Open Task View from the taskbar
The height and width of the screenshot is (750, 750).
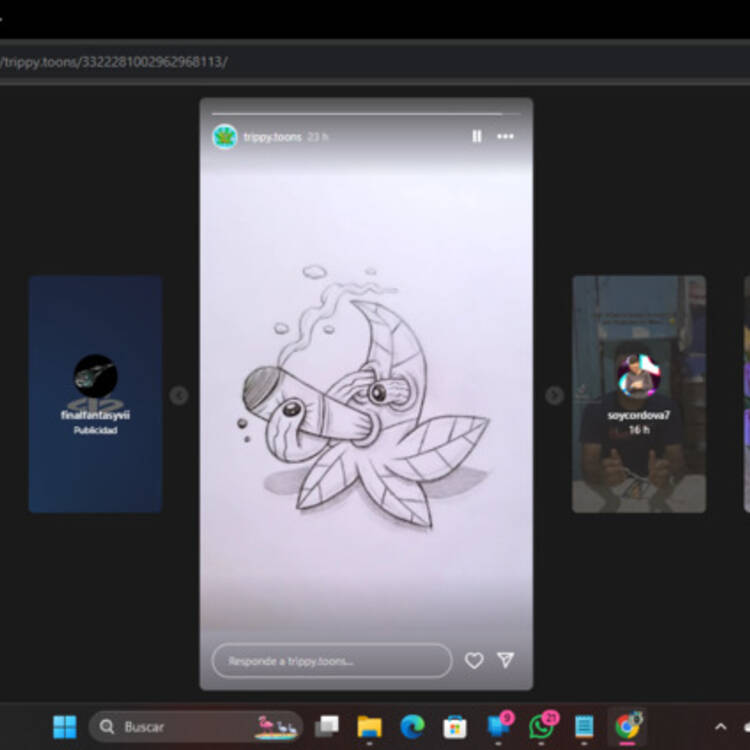tap(327, 727)
